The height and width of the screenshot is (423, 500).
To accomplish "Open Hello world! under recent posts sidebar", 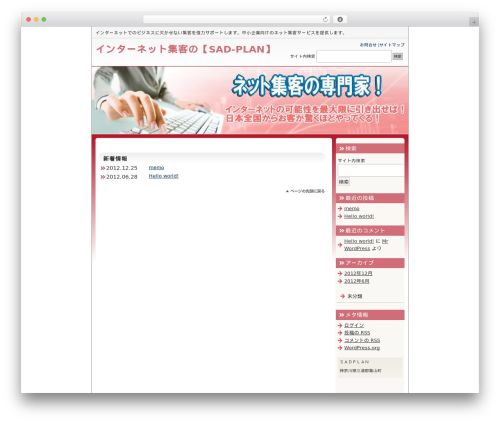I will click(x=359, y=216).
